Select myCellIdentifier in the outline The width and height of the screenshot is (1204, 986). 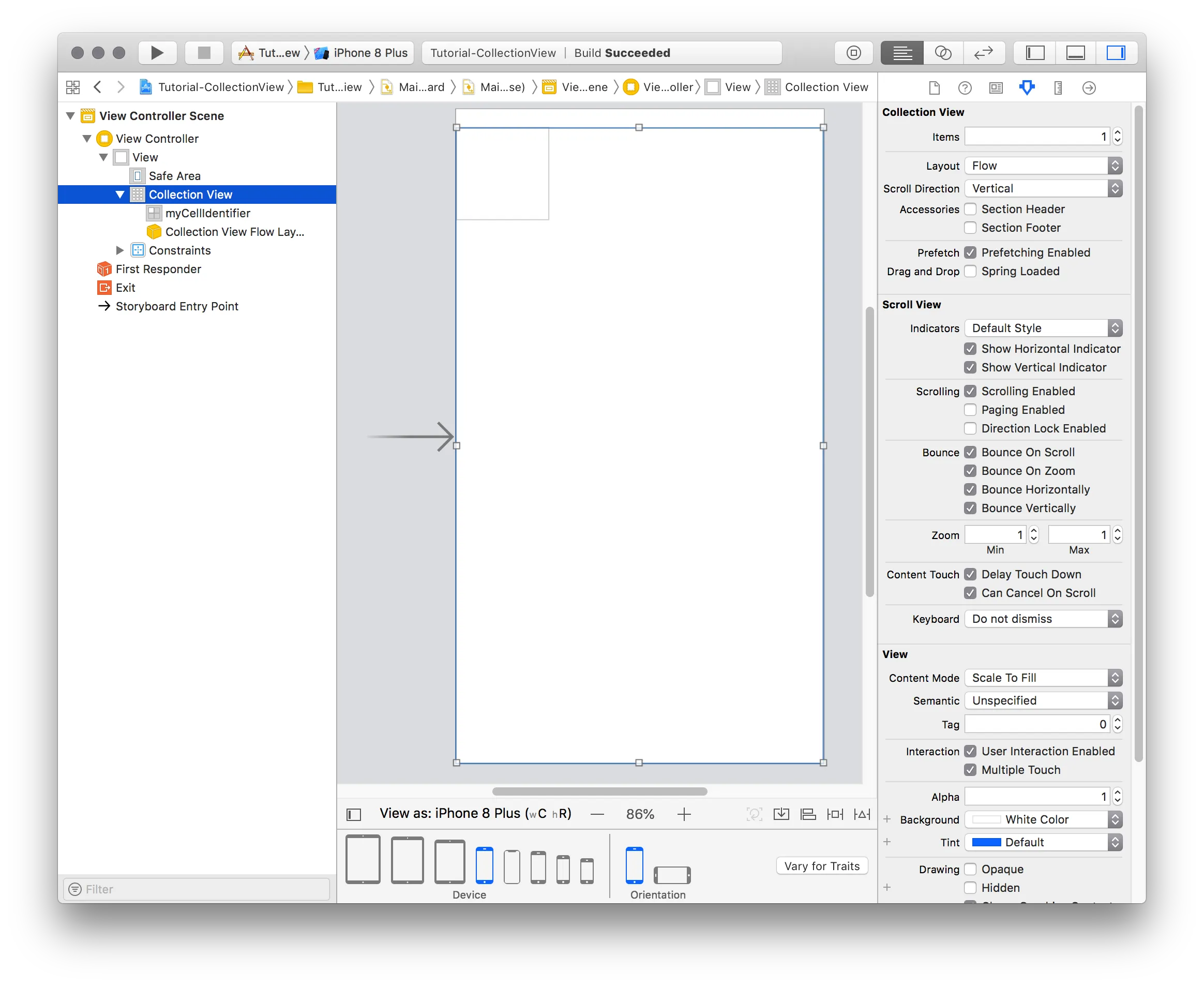tap(207, 213)
